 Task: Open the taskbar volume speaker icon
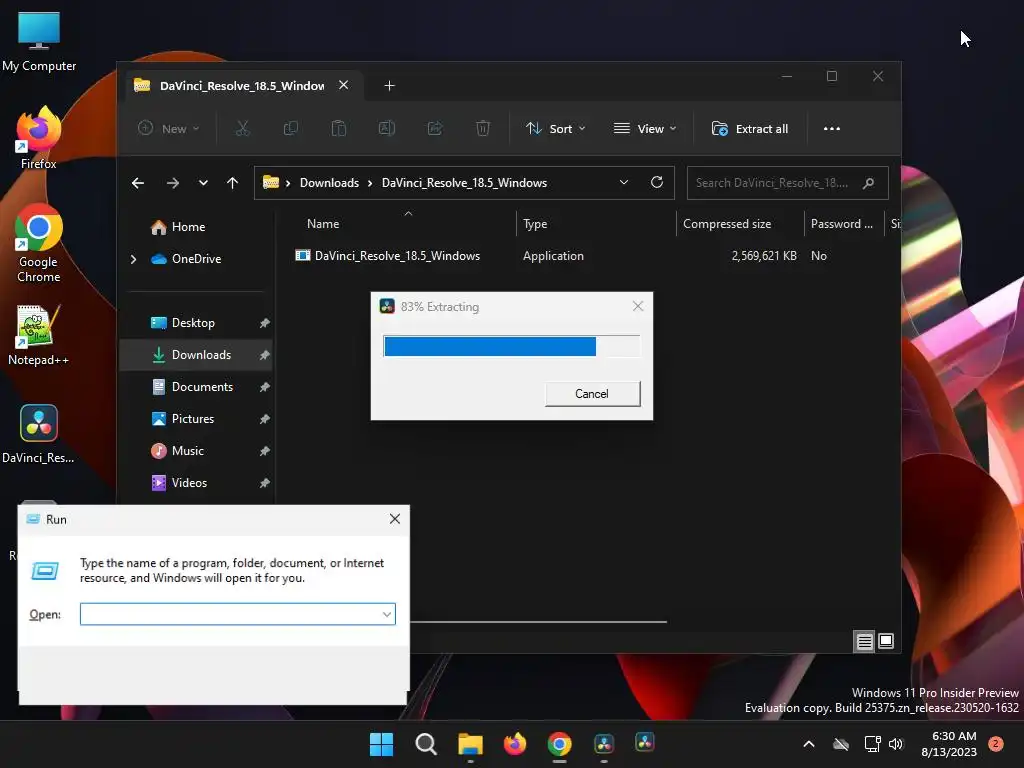896,744
